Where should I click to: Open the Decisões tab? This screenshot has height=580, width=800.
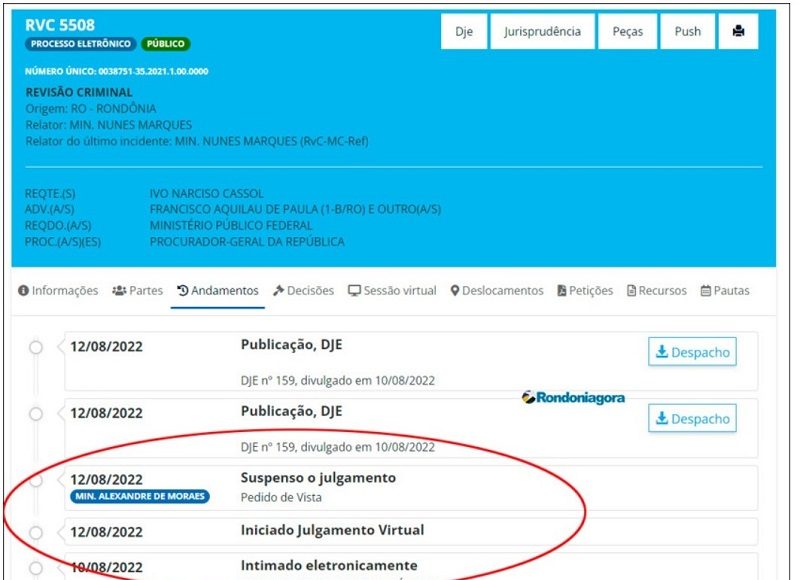(x=304, y=291)
